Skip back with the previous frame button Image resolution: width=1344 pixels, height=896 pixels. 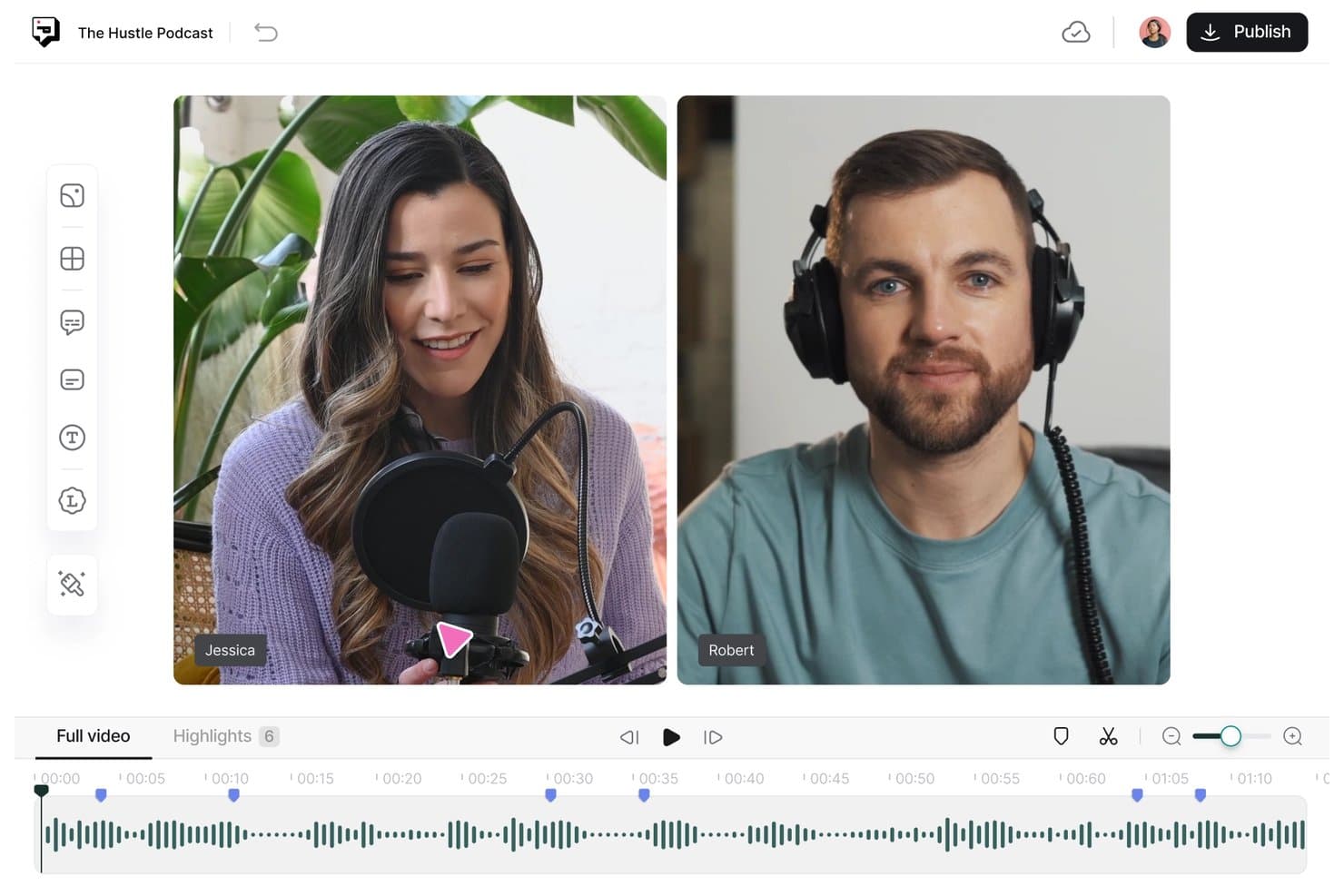629,737
